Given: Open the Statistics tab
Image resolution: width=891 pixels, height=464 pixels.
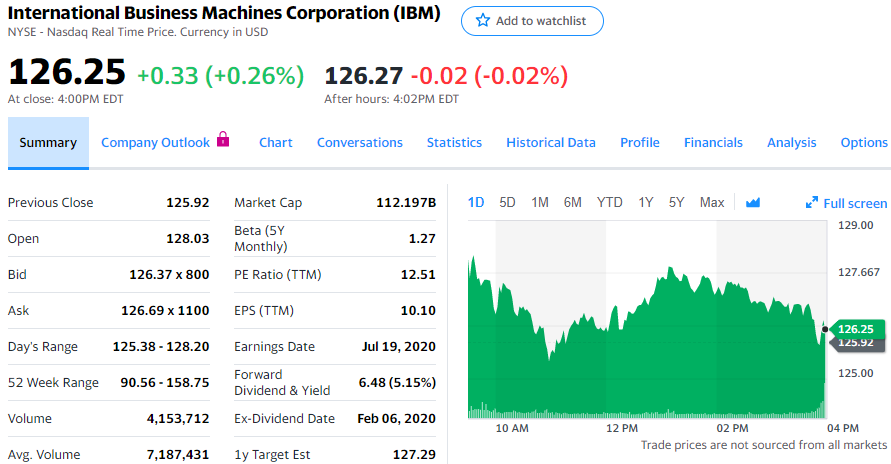Looking at the screenshot, I should click(x=454, y=142).
